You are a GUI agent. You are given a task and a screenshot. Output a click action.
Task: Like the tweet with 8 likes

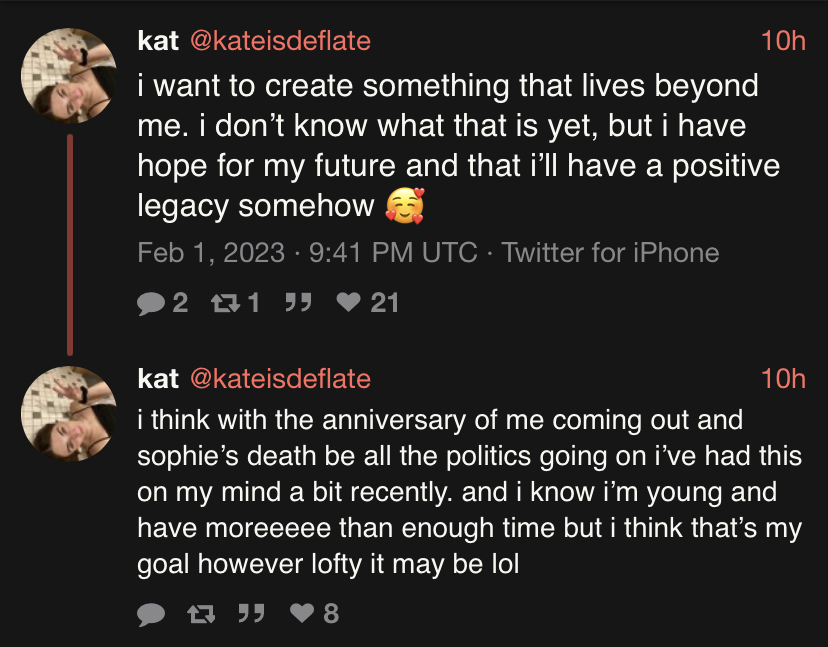[301, 613]
